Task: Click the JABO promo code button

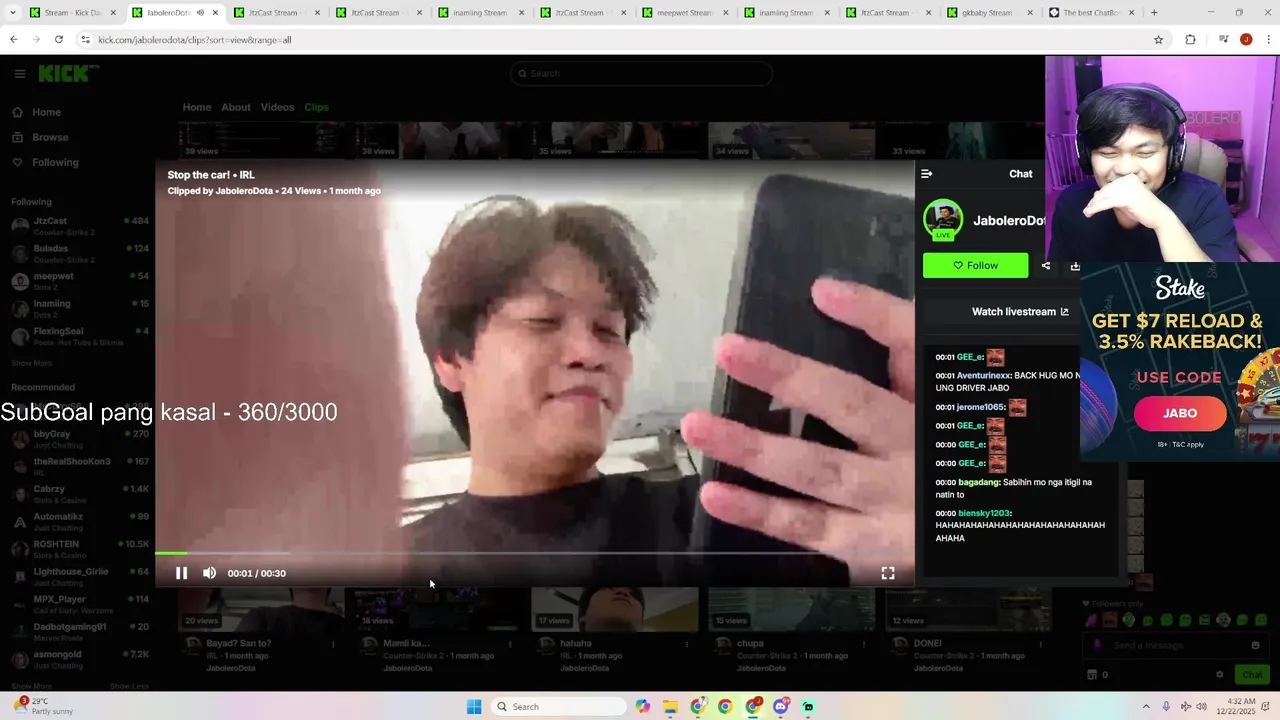Action: (1180, 413)
